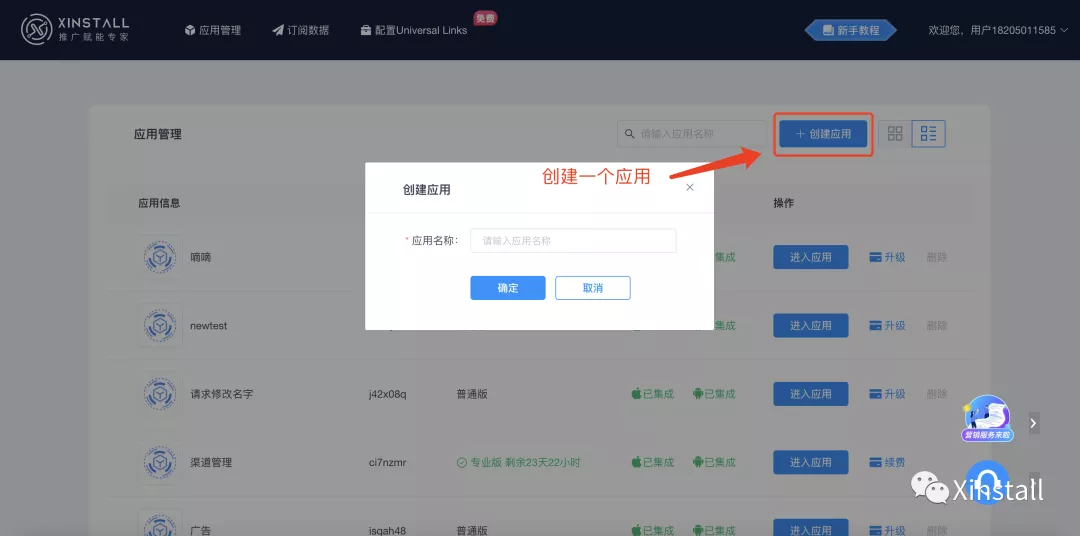Switch to list view layout

point(928,134)
